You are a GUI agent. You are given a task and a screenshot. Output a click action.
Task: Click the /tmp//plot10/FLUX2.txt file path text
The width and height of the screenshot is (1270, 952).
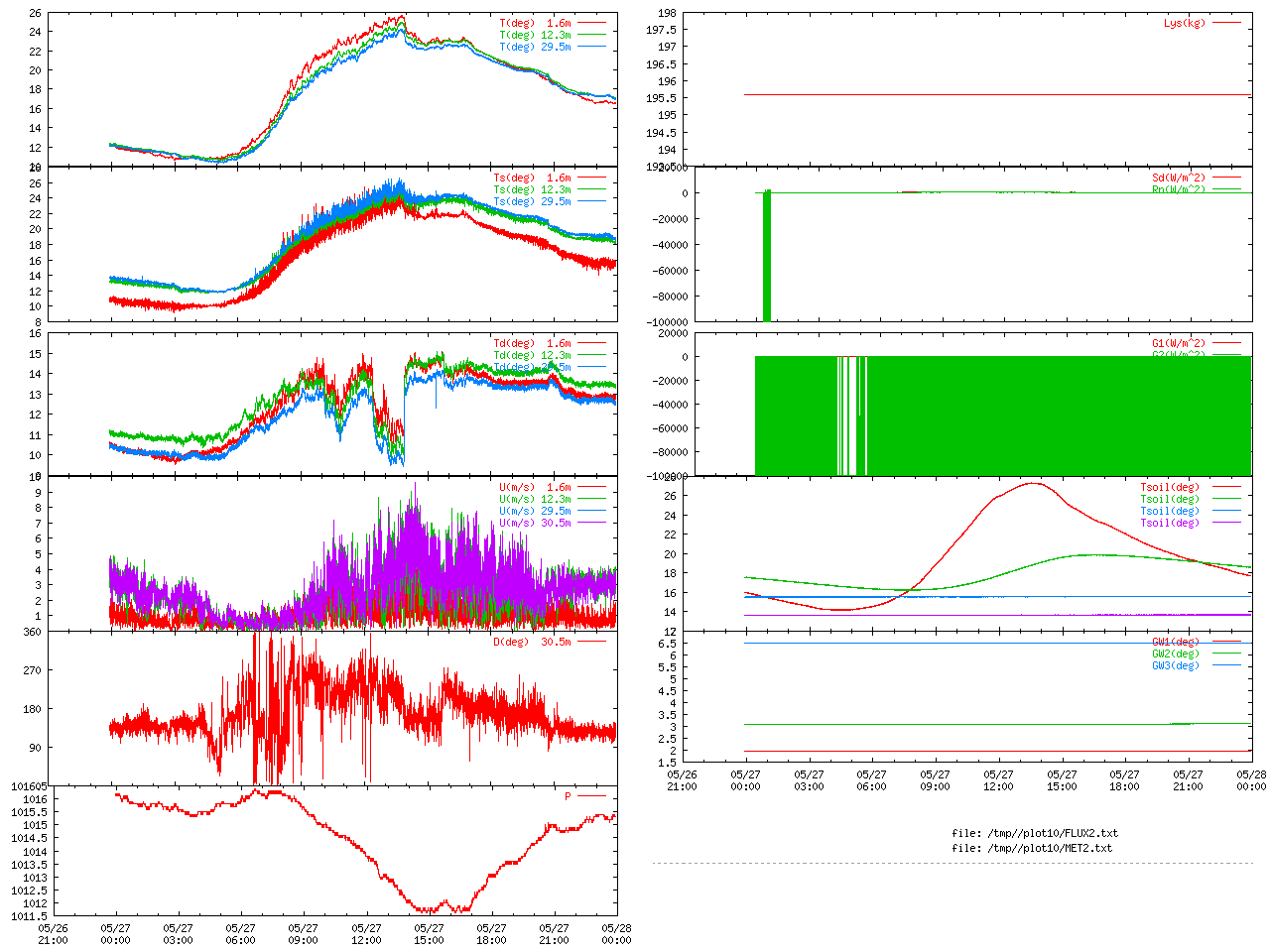click(x=1034, y=833)
